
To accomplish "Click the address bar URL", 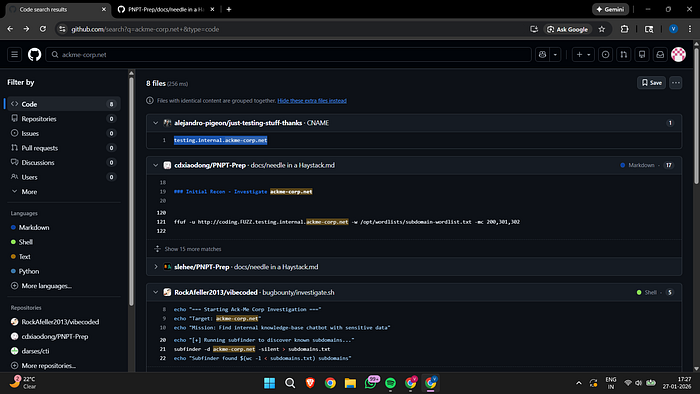I will (x=145, y=29).
